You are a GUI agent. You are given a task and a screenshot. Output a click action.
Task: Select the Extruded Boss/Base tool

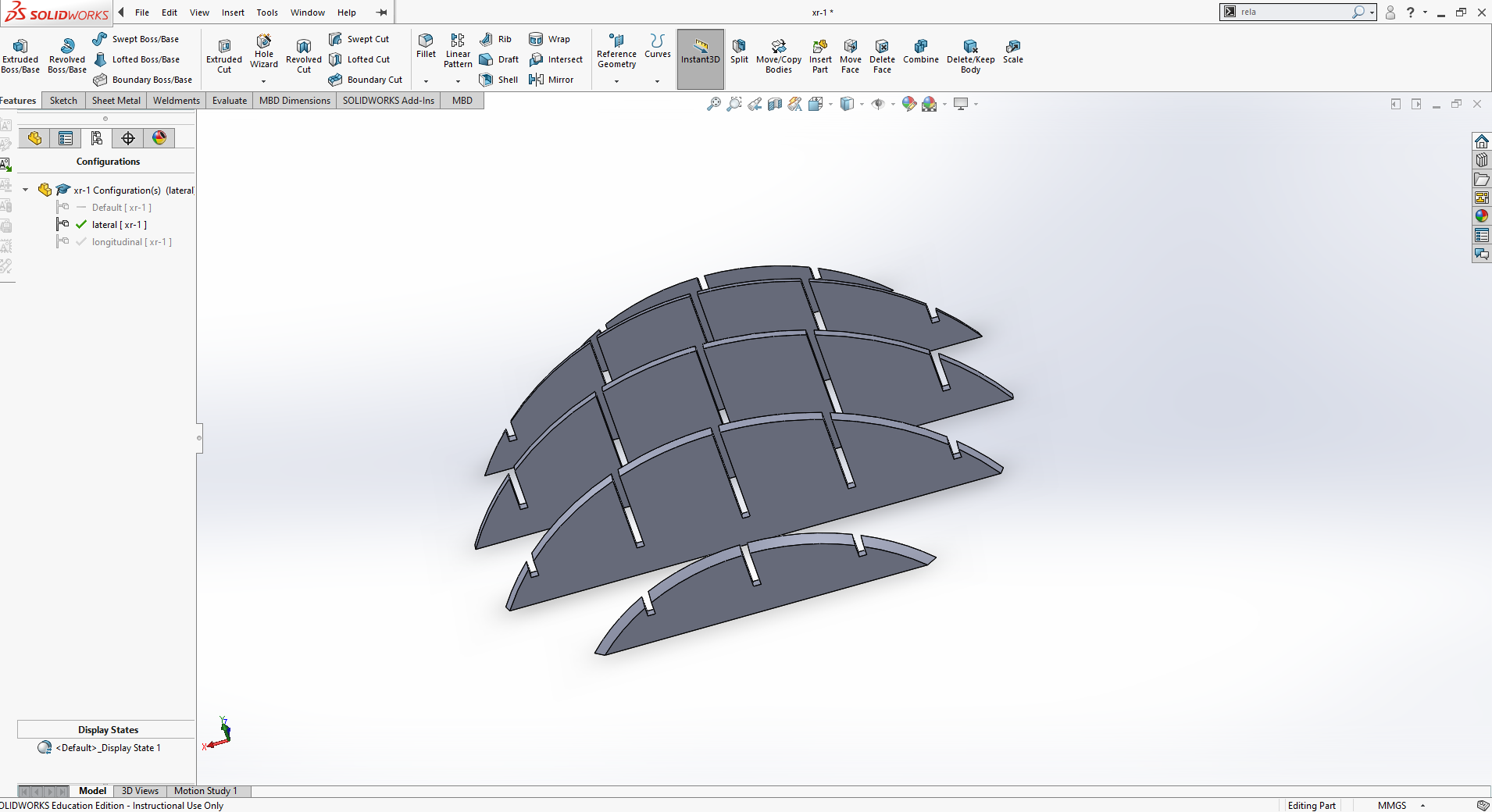point(20,55)
